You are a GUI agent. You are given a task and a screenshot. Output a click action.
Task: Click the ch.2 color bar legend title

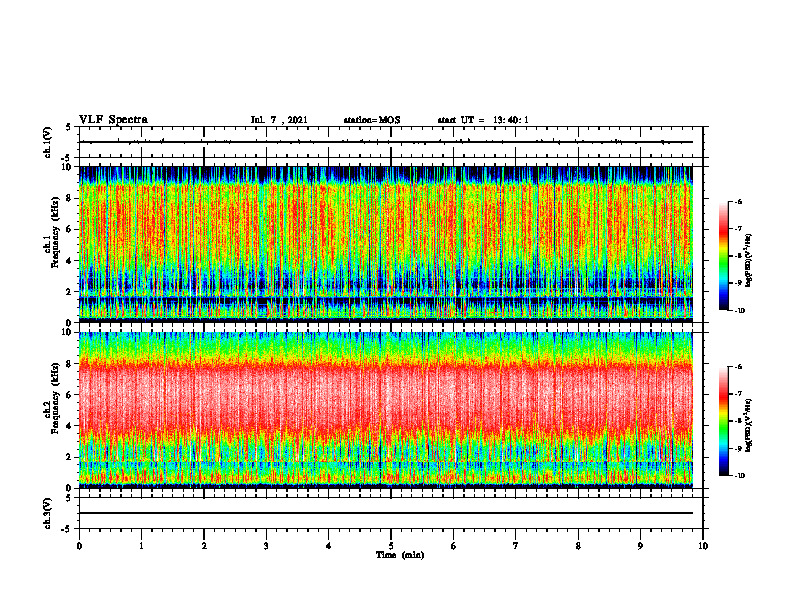749,426
